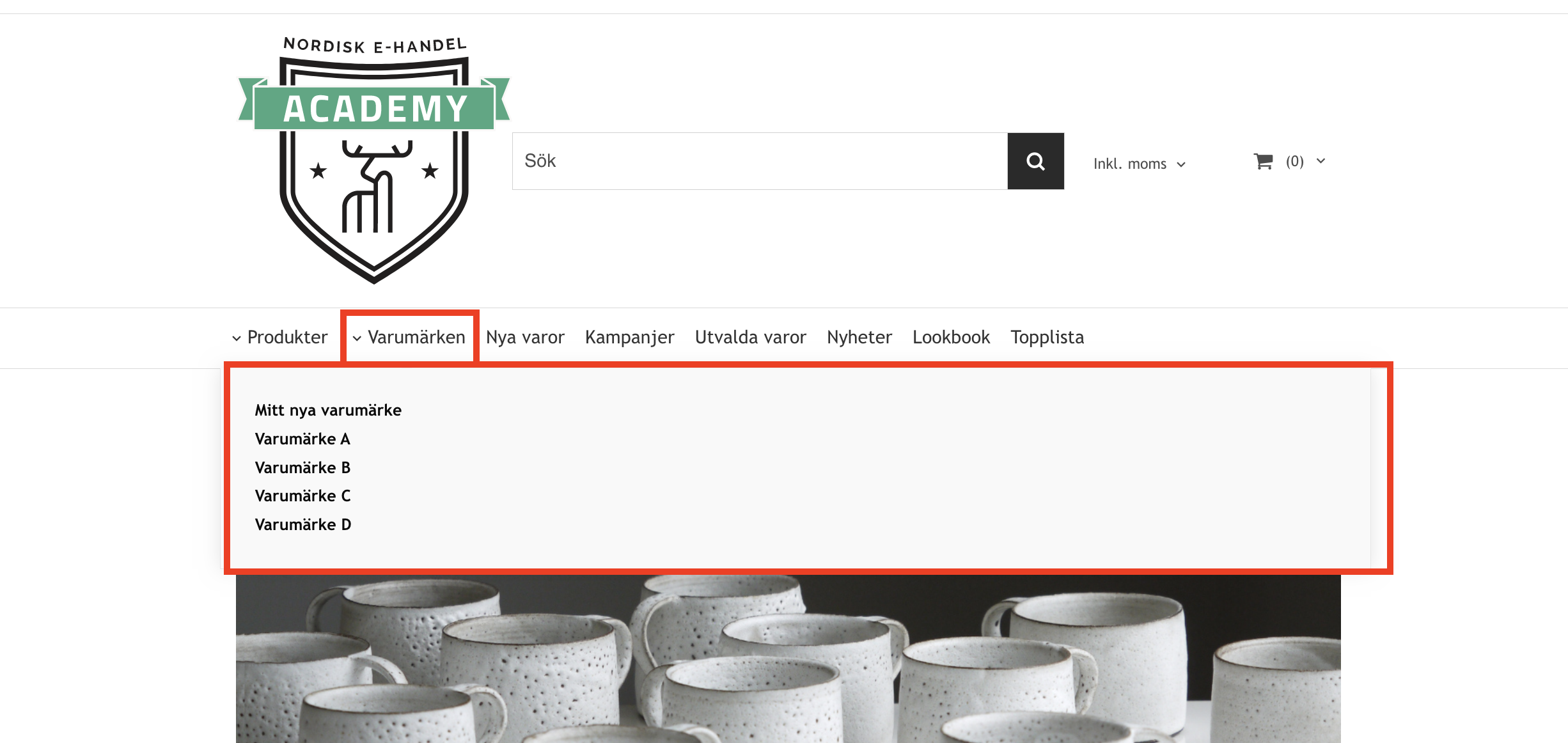Open the Lookbook page
The height and width of the screenshot is (743, 1568).
coord(951,337)
